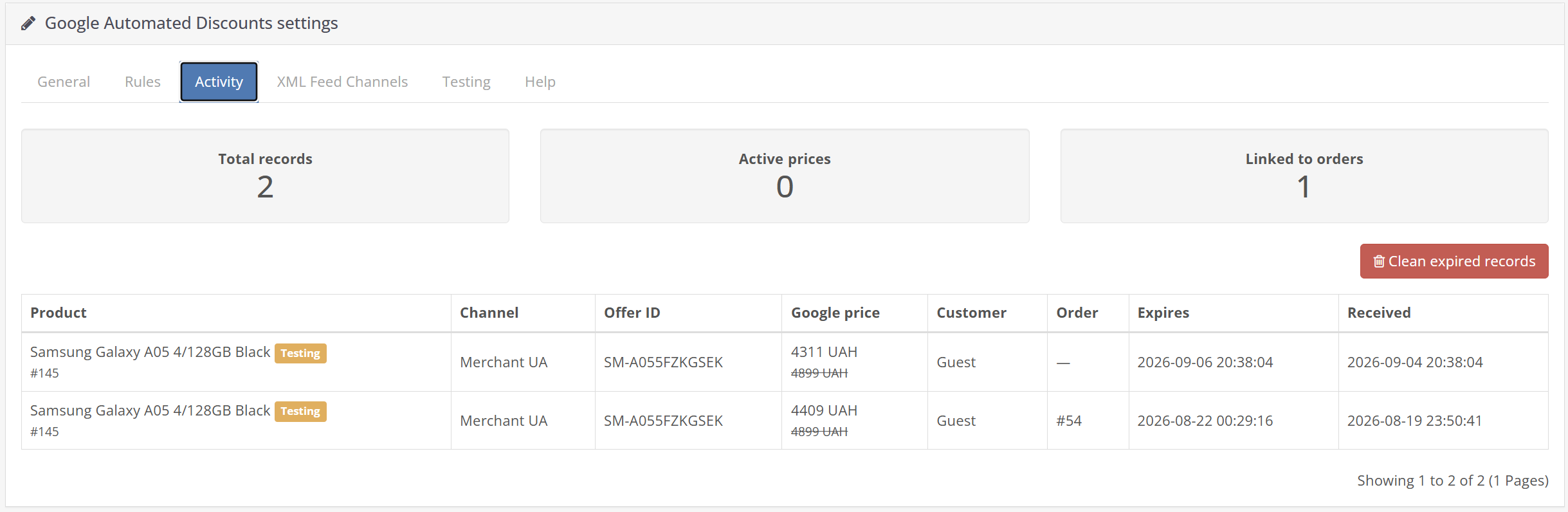Click the 4311 UAH Google price

click(x=825, y=352)
